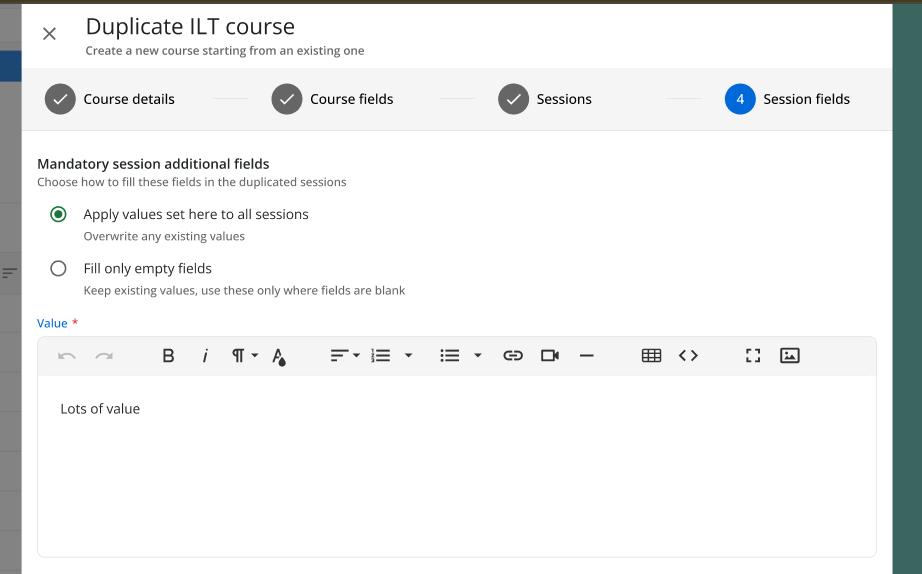This screenshot has width=922, height=574.
Task: Apply italic formatting to text
Action: (205, 356)
